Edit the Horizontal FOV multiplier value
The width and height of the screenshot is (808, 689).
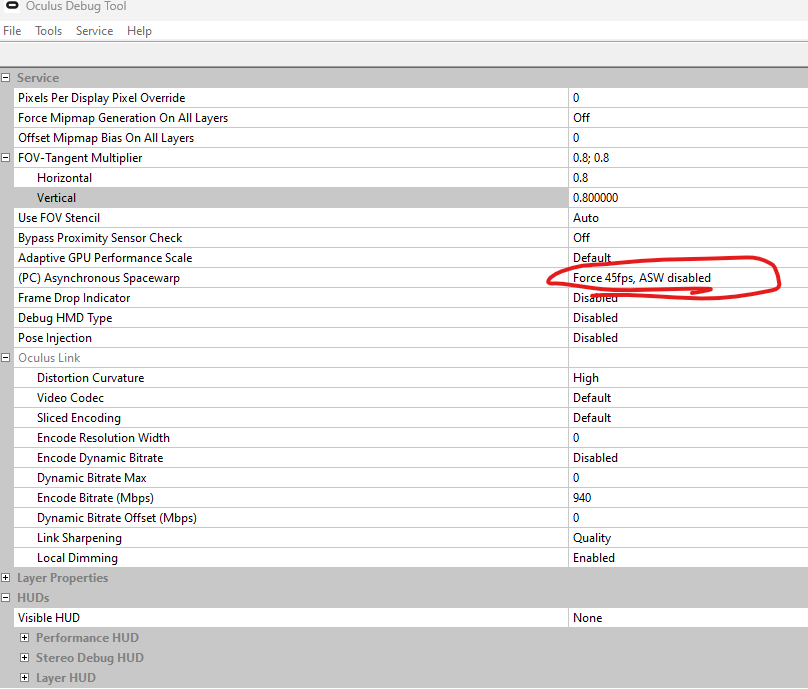pos(688,178)
